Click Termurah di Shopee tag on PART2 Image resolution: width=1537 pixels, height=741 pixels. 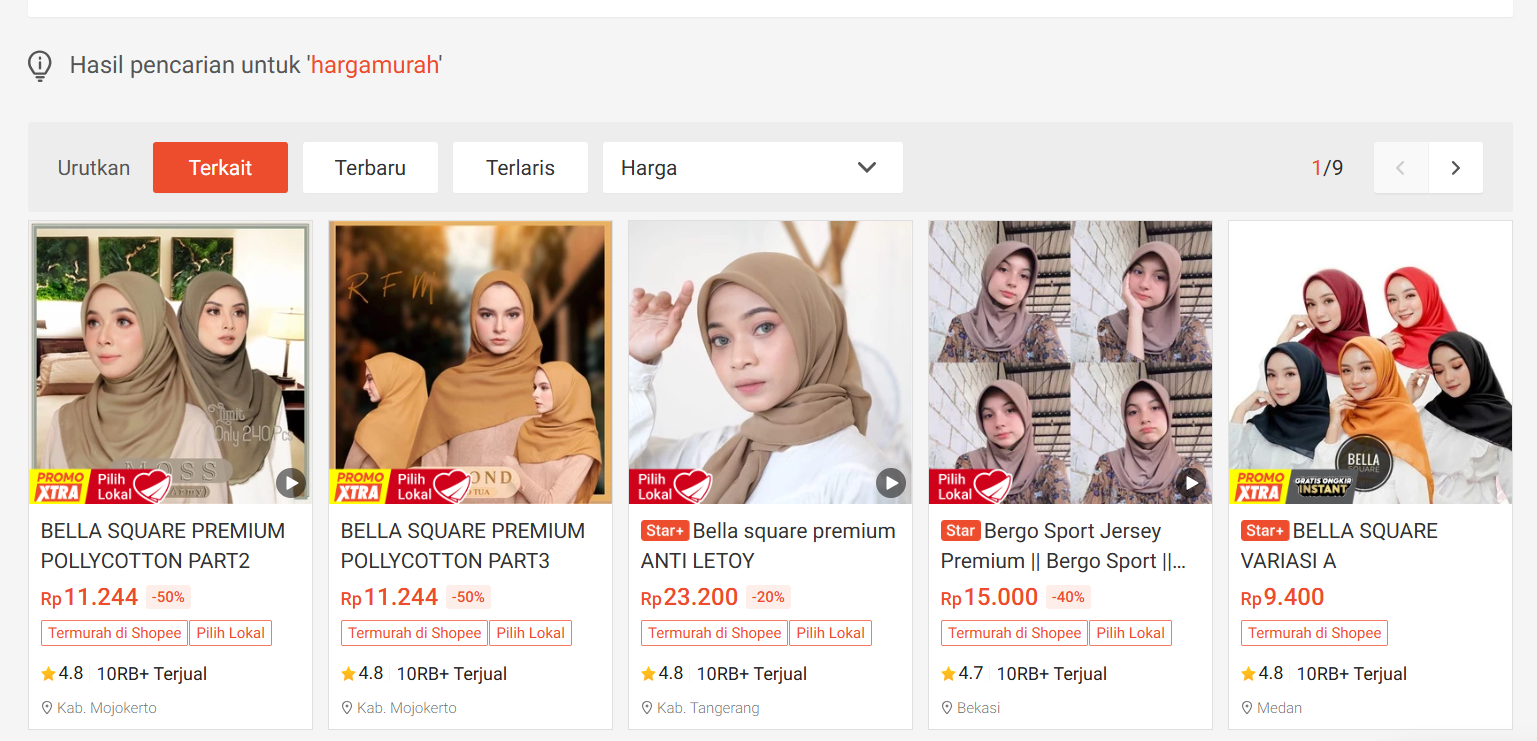coord(115,633)
